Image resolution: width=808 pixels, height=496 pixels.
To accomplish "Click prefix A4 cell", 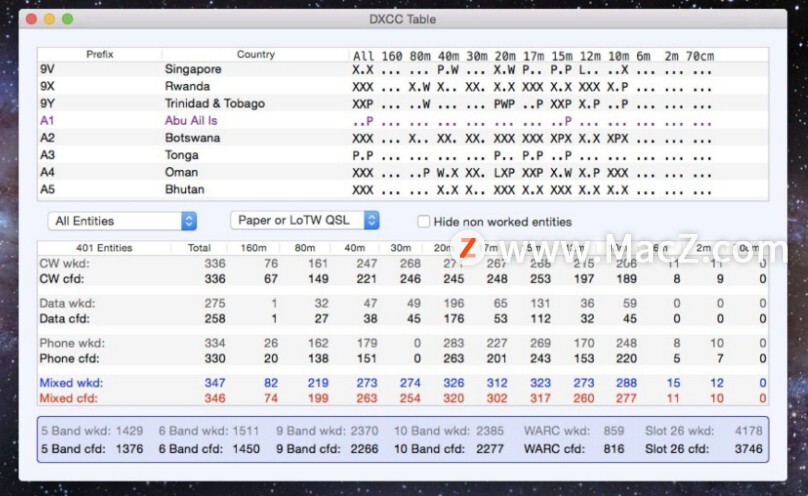I will [x=47, y=172].
